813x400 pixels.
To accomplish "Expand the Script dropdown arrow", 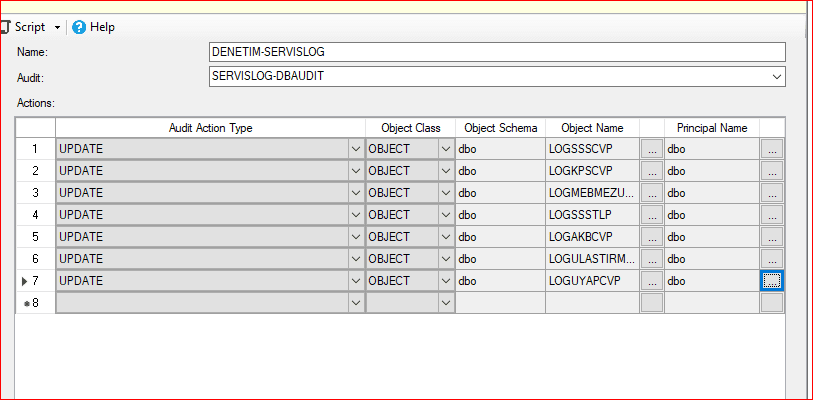I will [x=57, y=27].
